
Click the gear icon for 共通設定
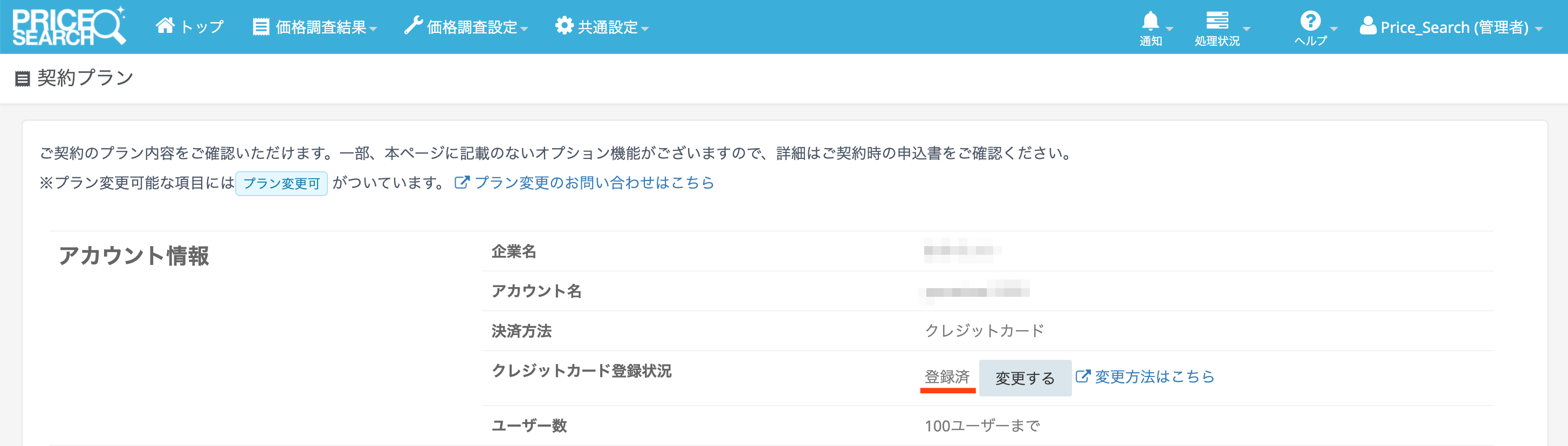click(564, 26)
